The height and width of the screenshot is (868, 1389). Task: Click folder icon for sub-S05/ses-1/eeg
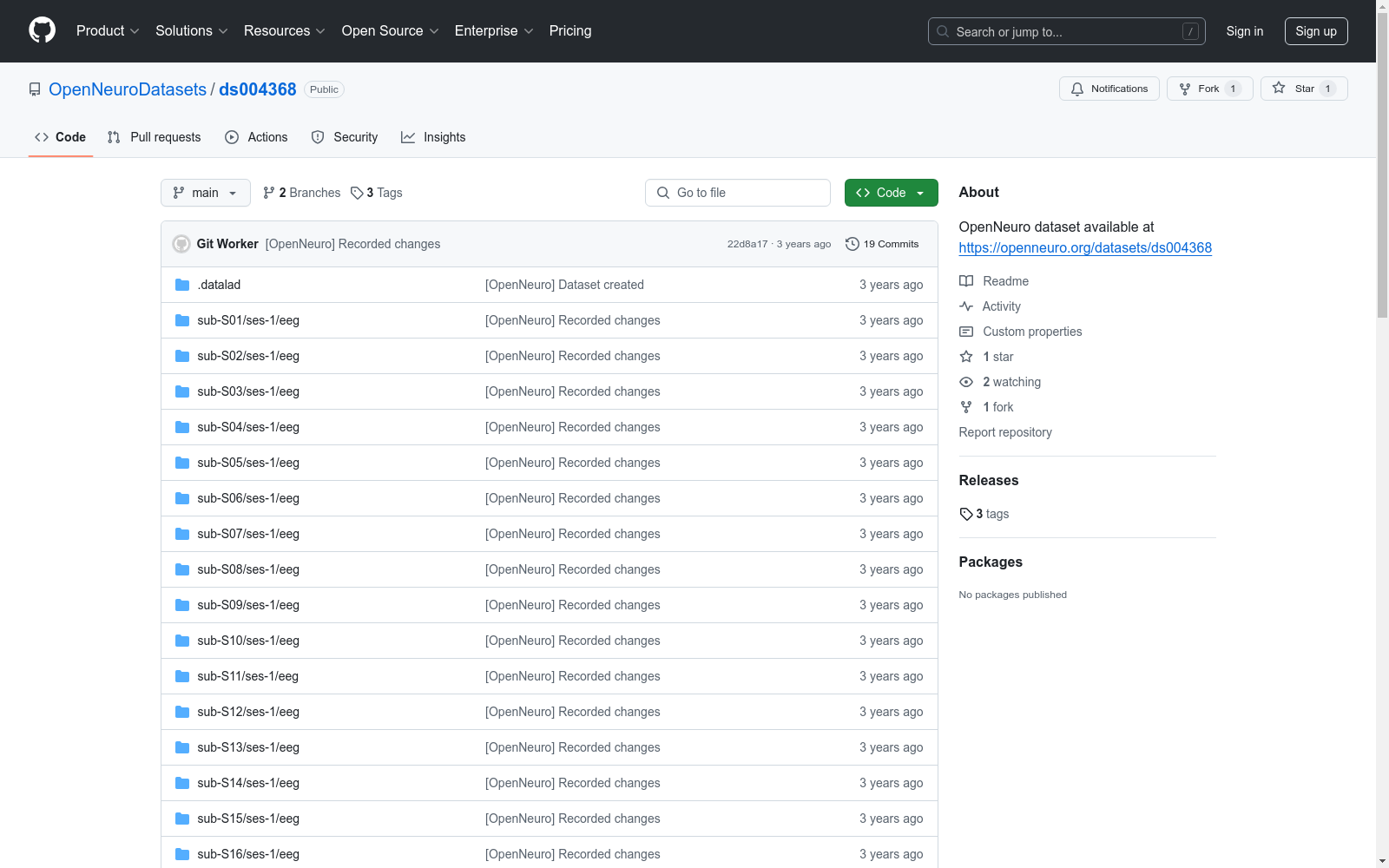pos(182,463)
